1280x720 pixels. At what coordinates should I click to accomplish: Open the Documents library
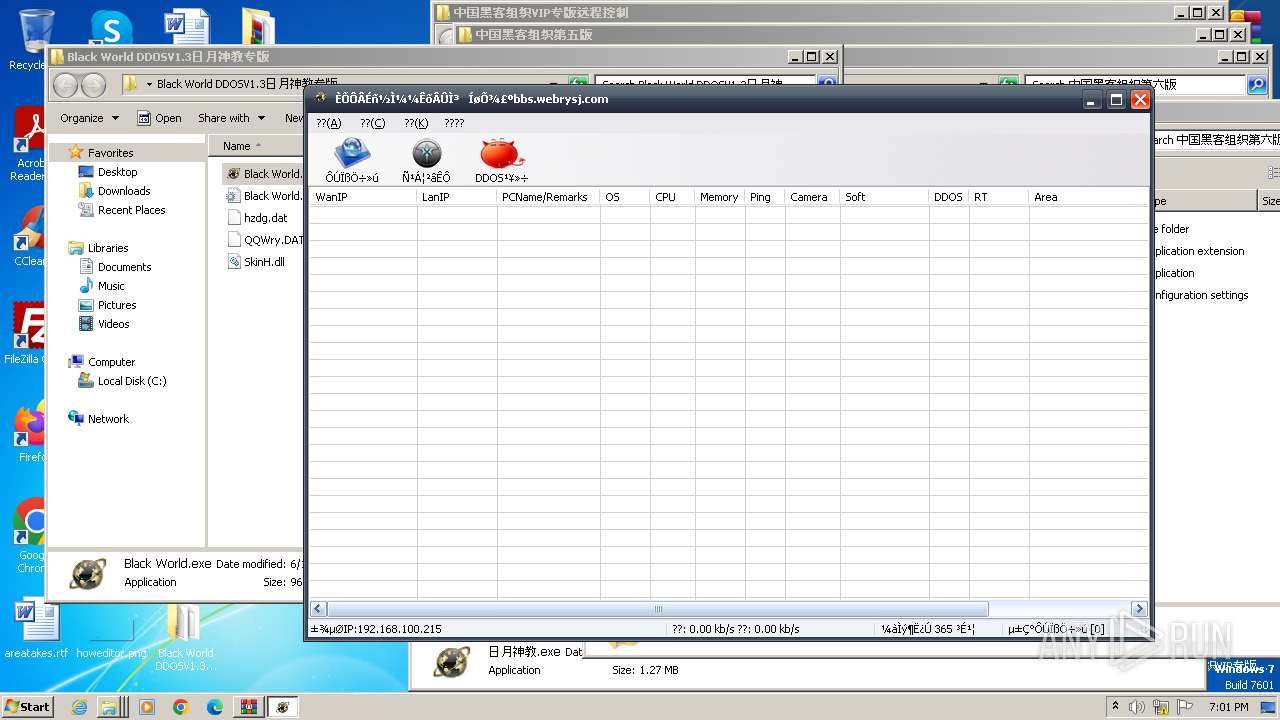(x=124, y=267)
